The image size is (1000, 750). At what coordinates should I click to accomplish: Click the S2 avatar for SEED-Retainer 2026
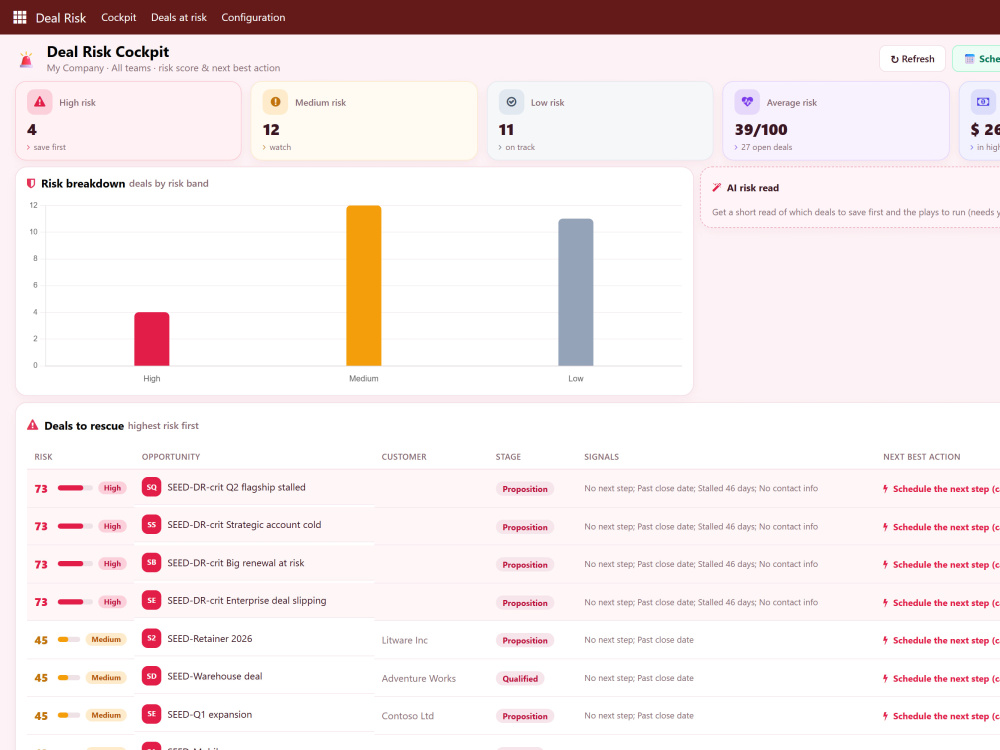[151, 638]
